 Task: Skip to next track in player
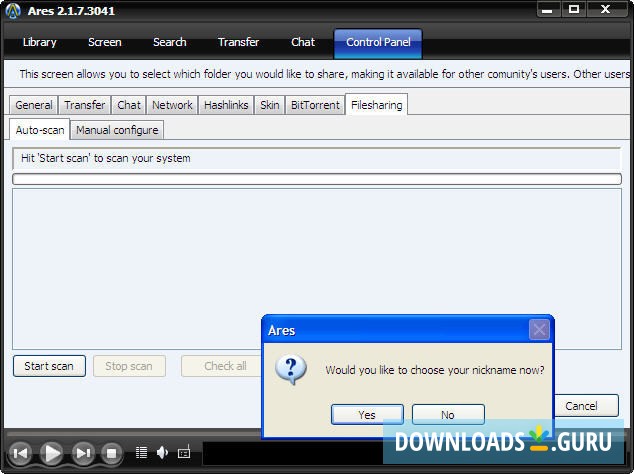(x=83, y=453)
